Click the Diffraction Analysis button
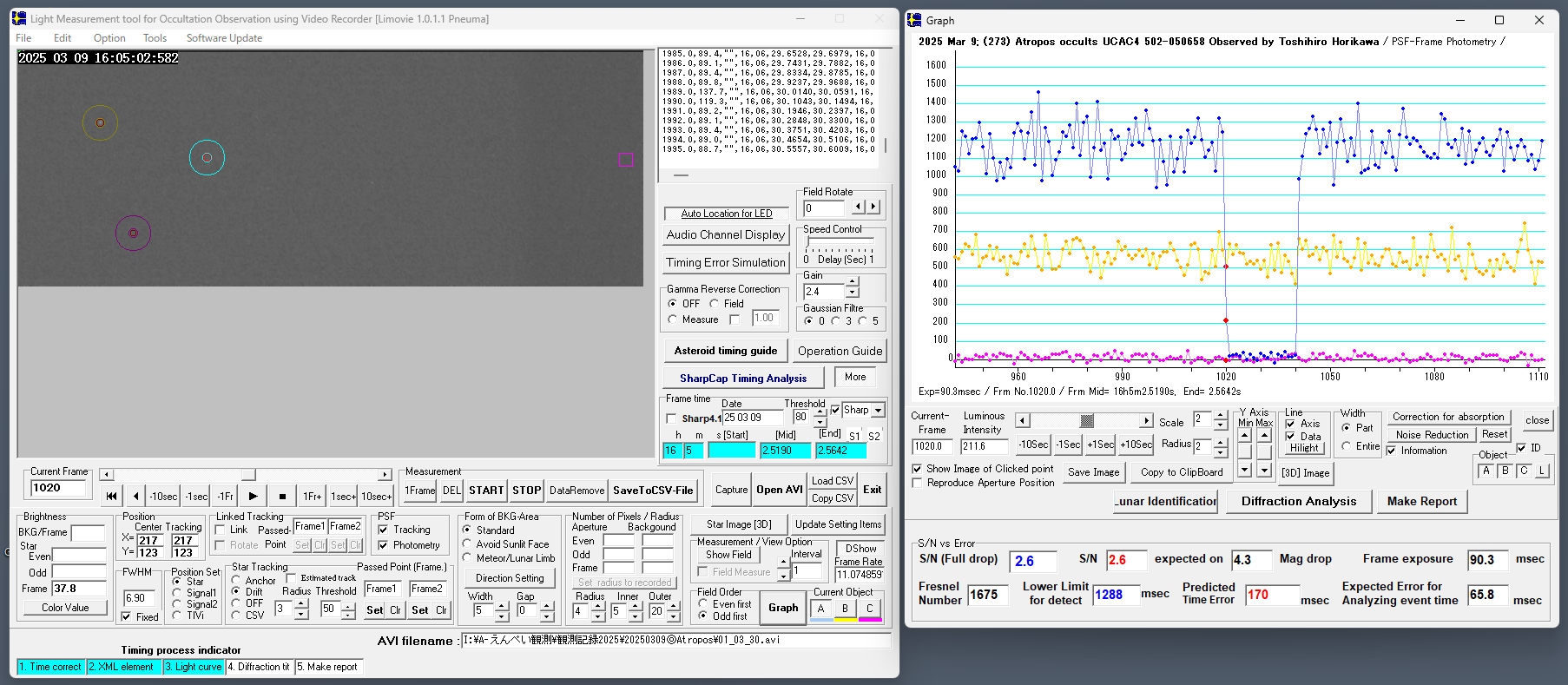The height and width of the screenshot is (685, 1568). [x=1298, y=501]
